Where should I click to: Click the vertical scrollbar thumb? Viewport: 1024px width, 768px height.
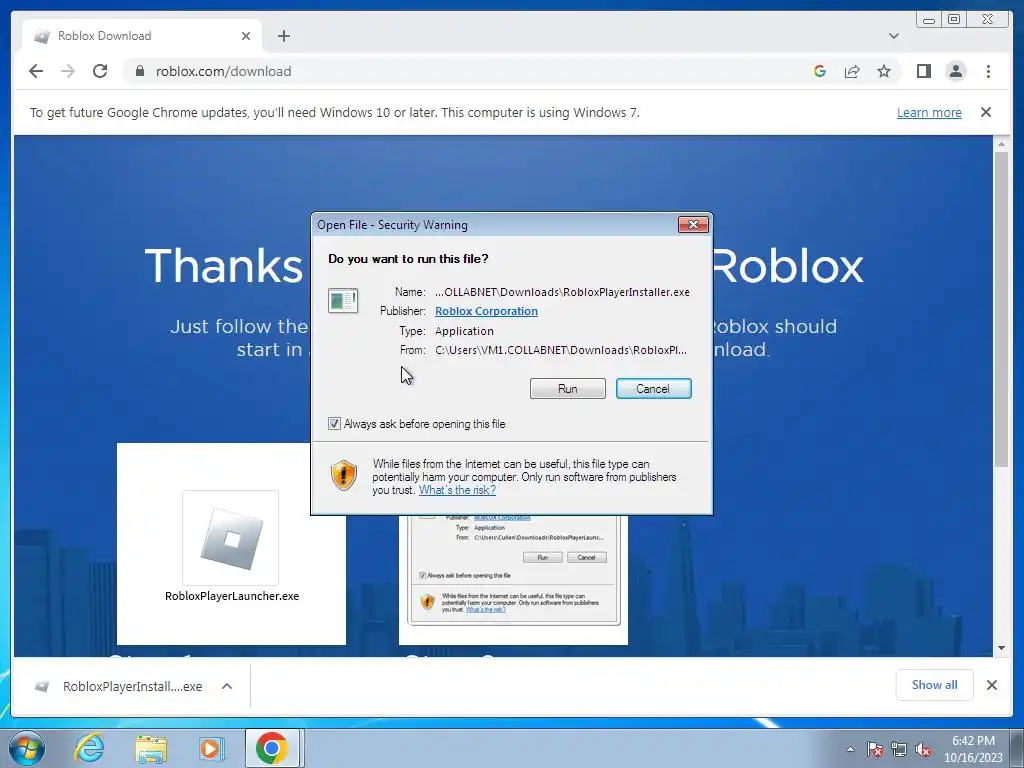point(1001,309)
